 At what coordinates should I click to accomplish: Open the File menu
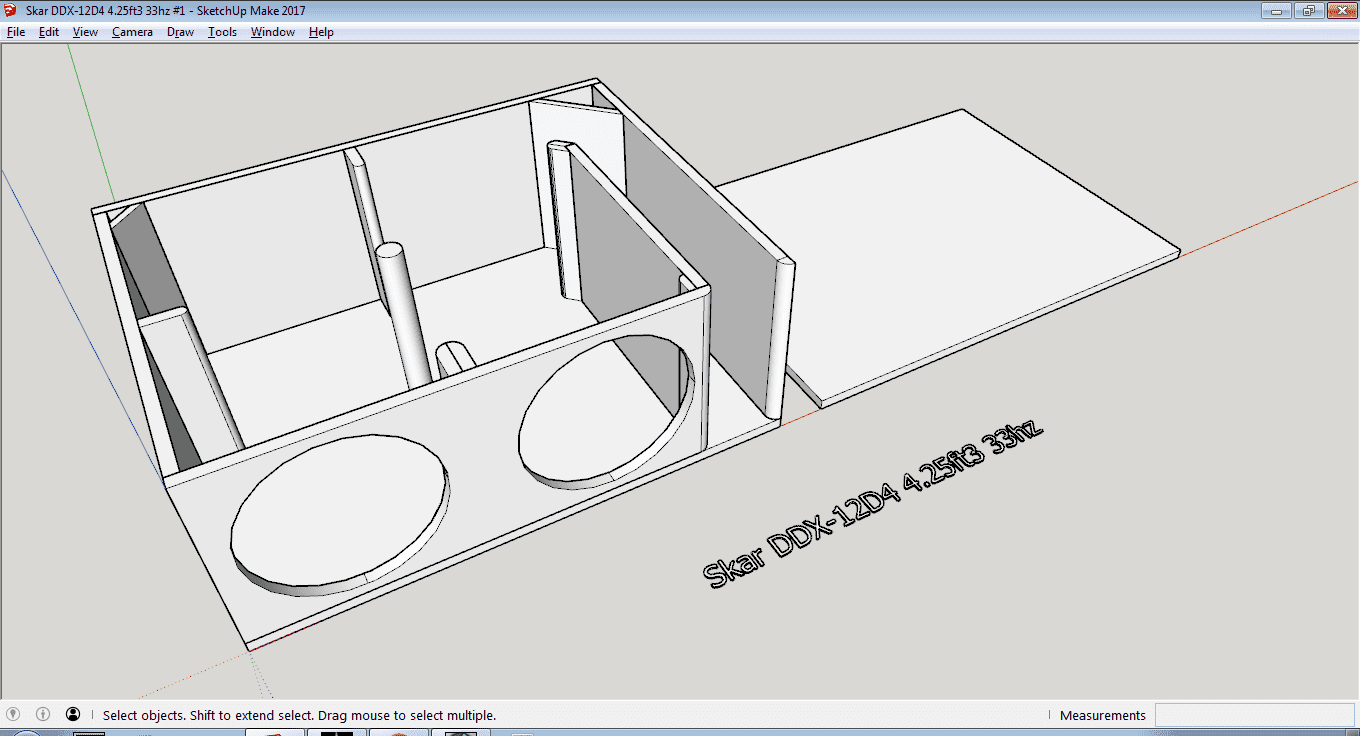pos(16,32)
